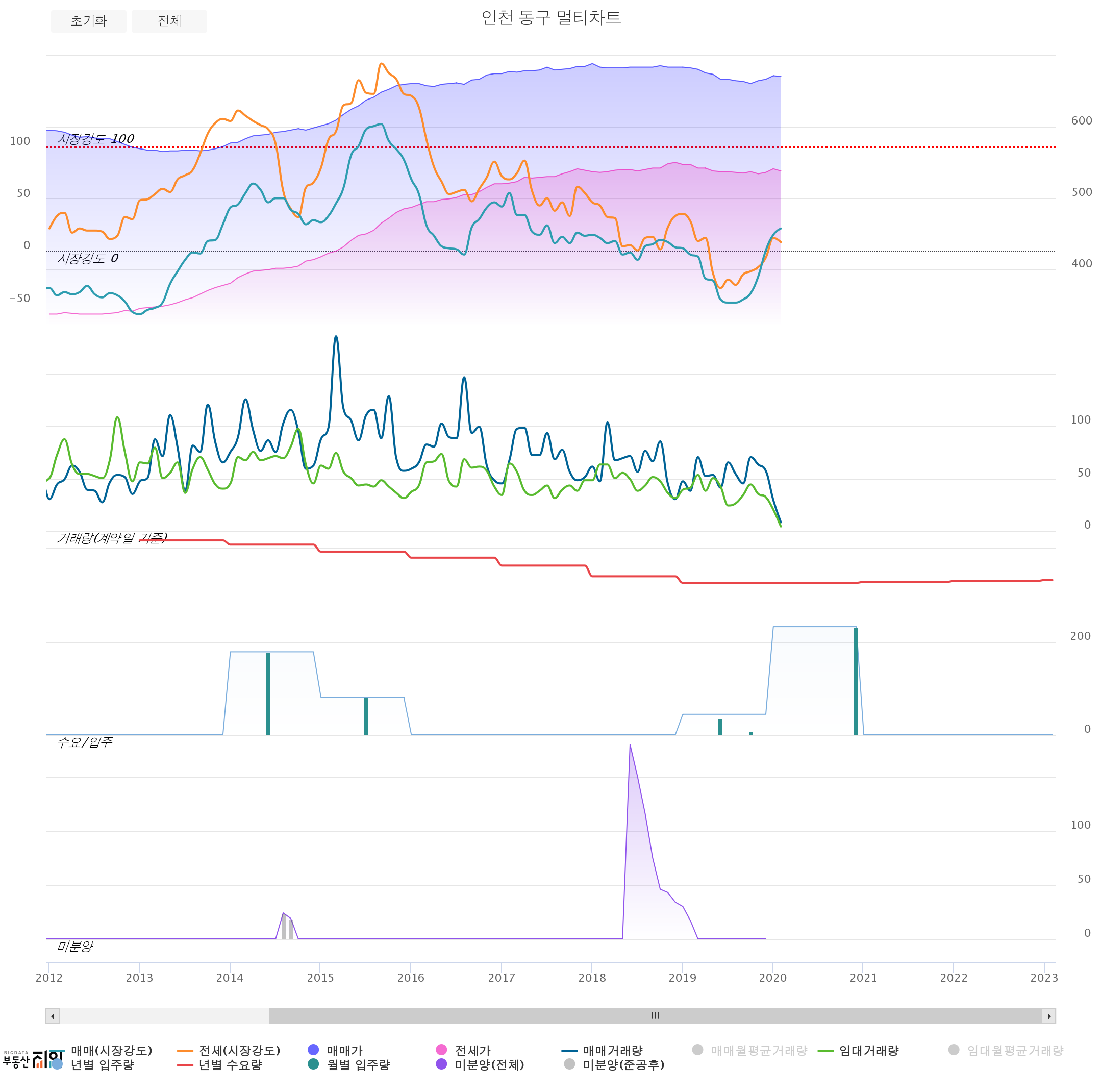The image size is (1102, 1092).
Task: Toggle 미분양(전체) legend series
Action: pos(480,1064)
